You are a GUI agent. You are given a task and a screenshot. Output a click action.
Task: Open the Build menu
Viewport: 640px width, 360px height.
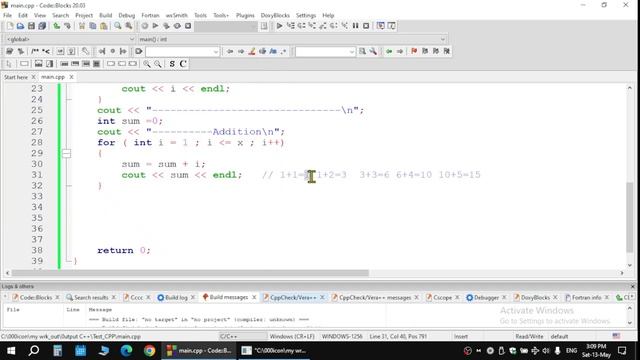point(105,15)
